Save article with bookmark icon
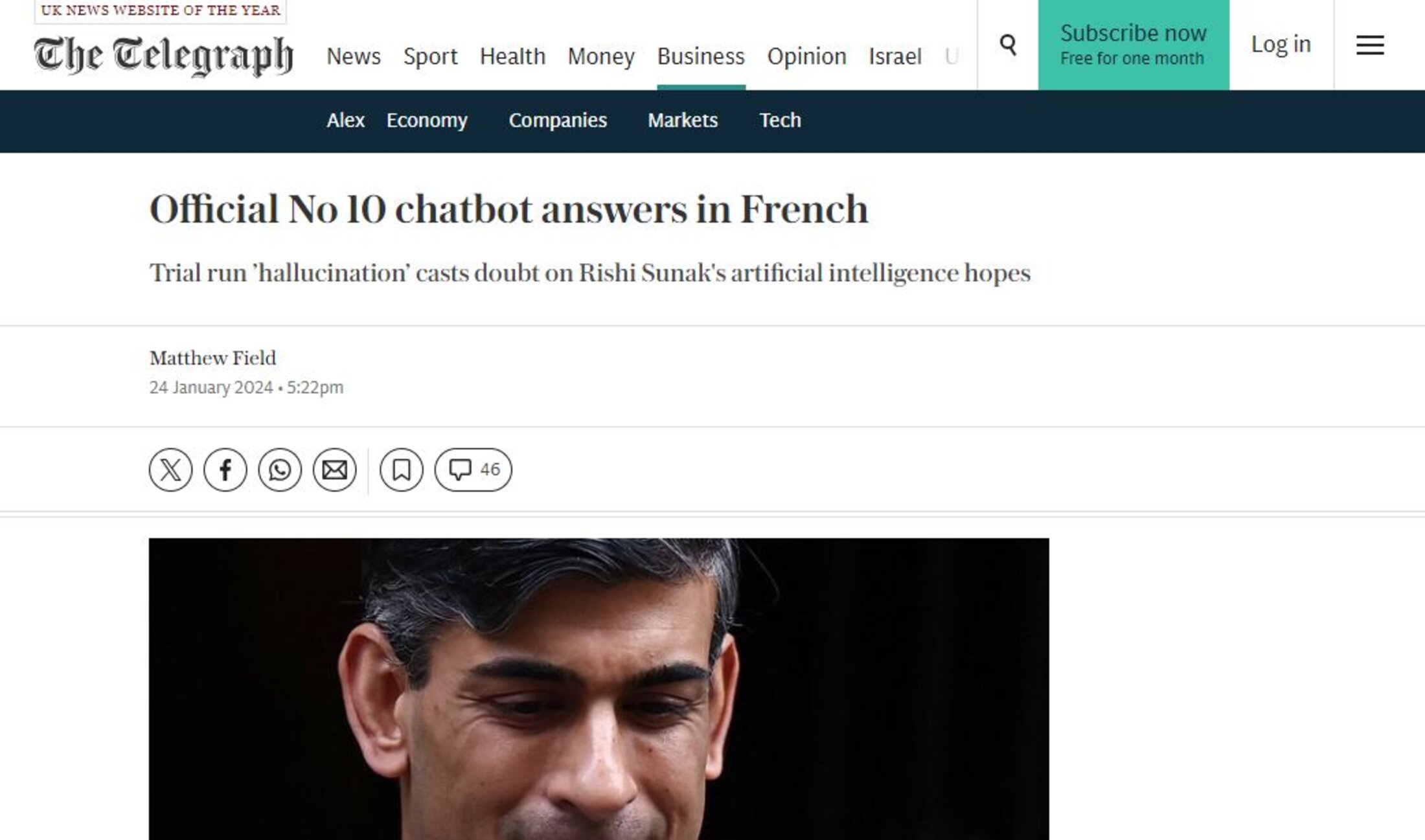 click(402, 470)
